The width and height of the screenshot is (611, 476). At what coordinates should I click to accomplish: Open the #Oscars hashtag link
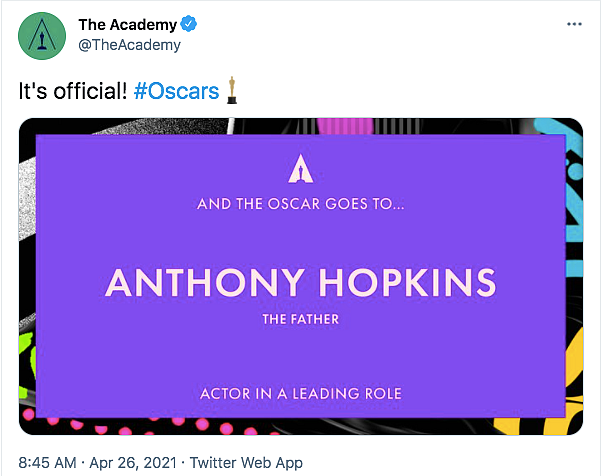(176, 91)
